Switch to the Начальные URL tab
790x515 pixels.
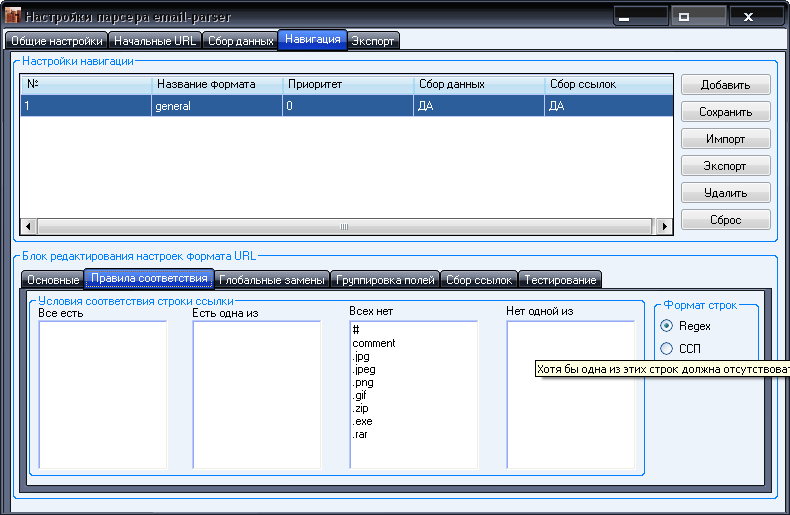point(155,41)
